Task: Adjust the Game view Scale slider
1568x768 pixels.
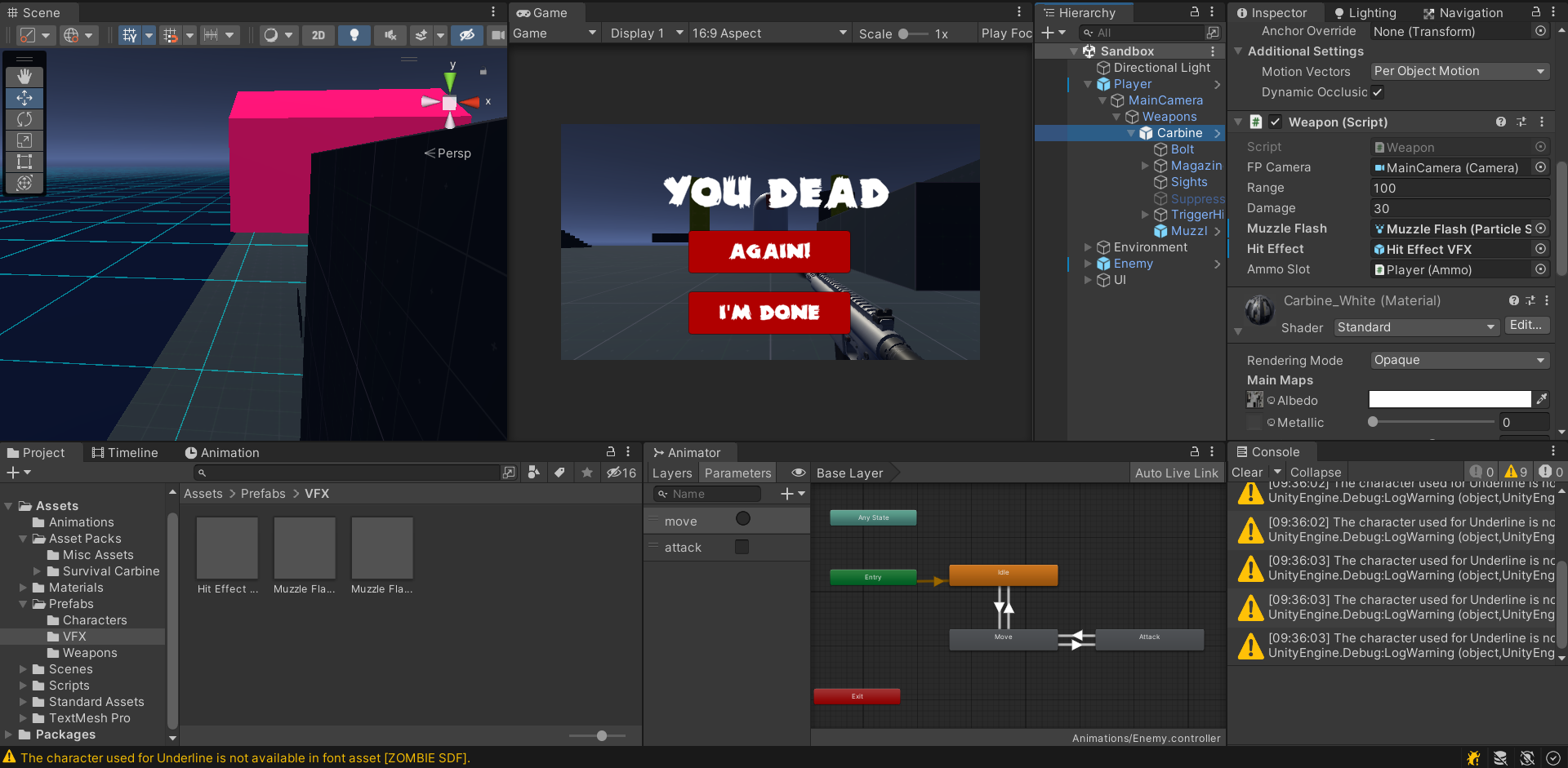Action: coord(913,34)
